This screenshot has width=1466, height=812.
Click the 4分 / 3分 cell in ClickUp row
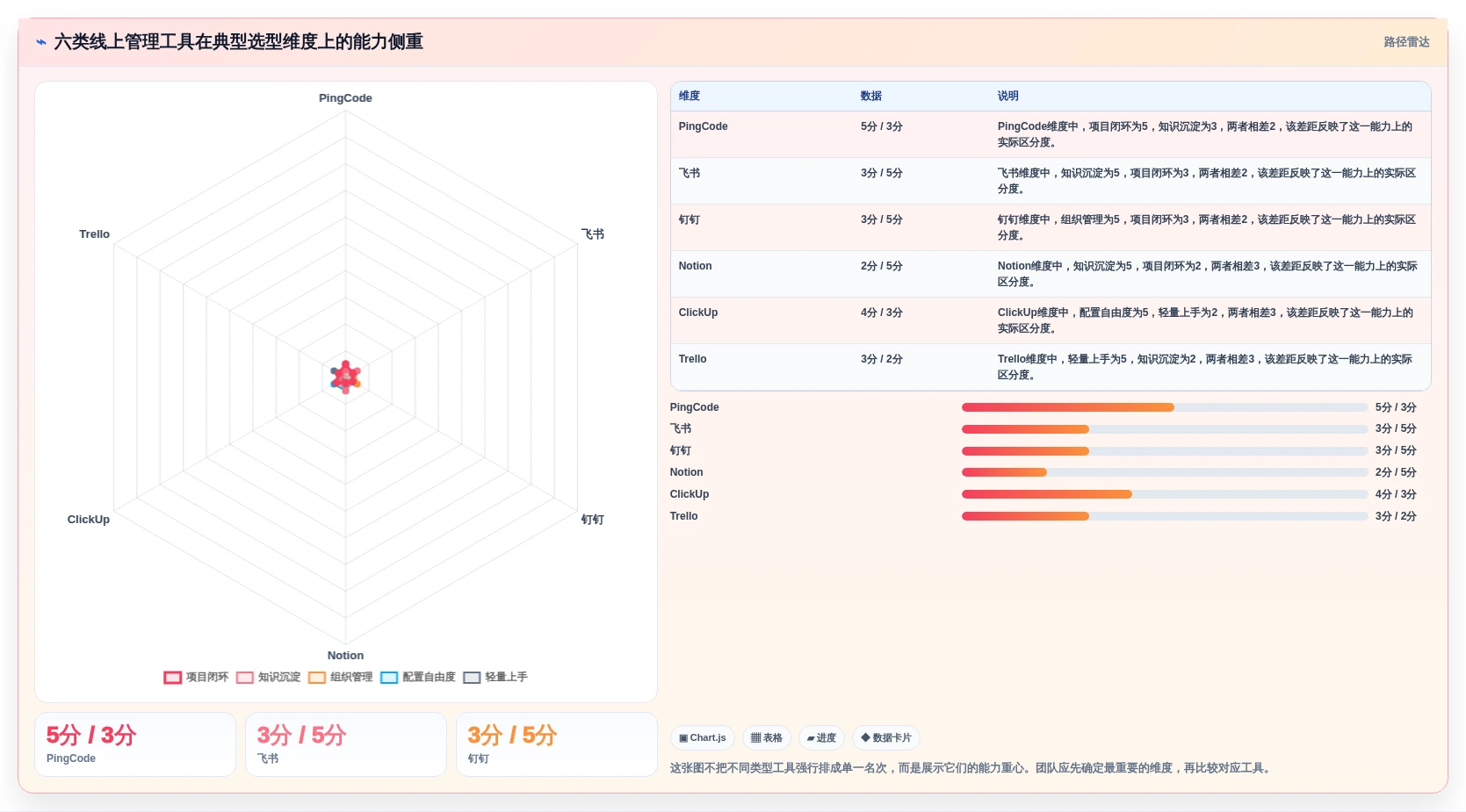click(x=882, y=313)
